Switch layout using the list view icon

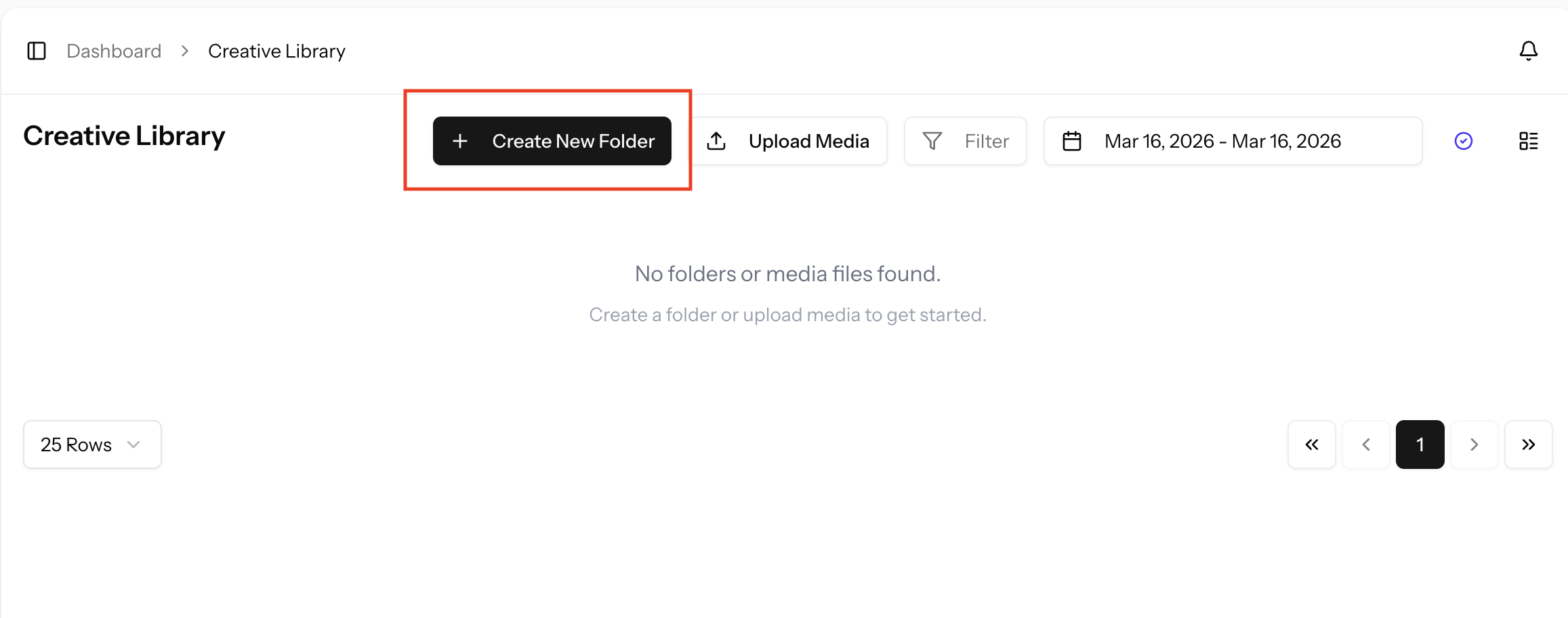[1529, 141]
